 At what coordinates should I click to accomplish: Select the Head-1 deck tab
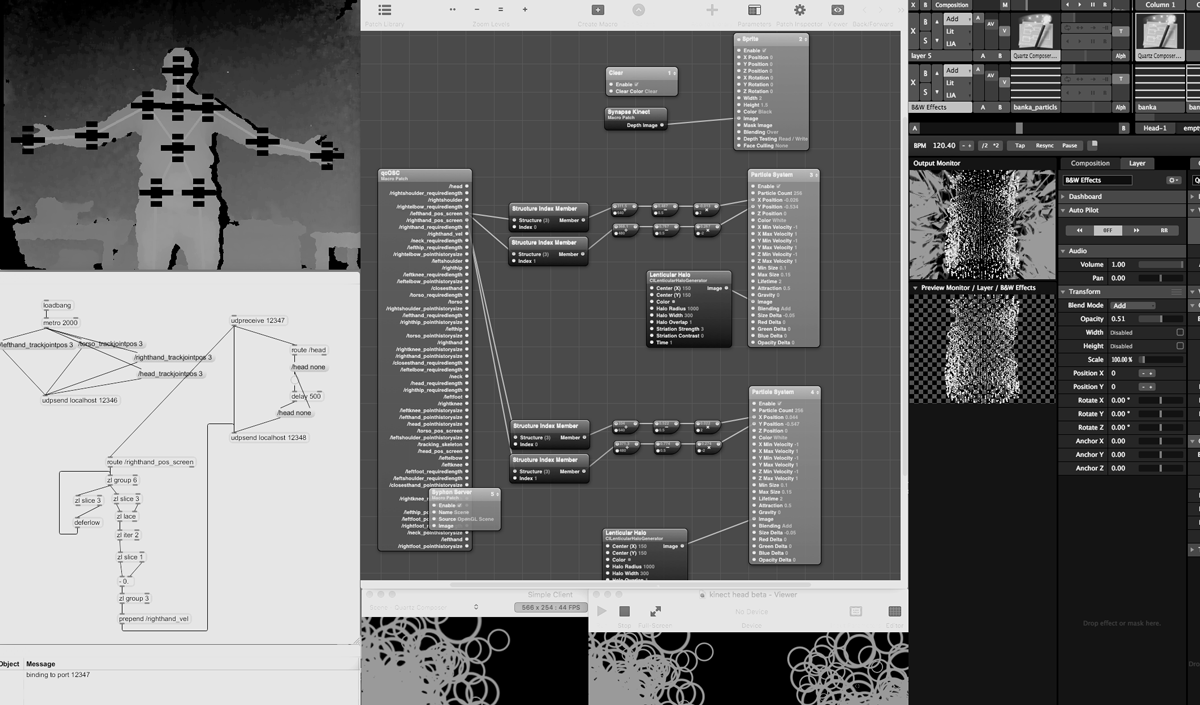click(1155, 128)
